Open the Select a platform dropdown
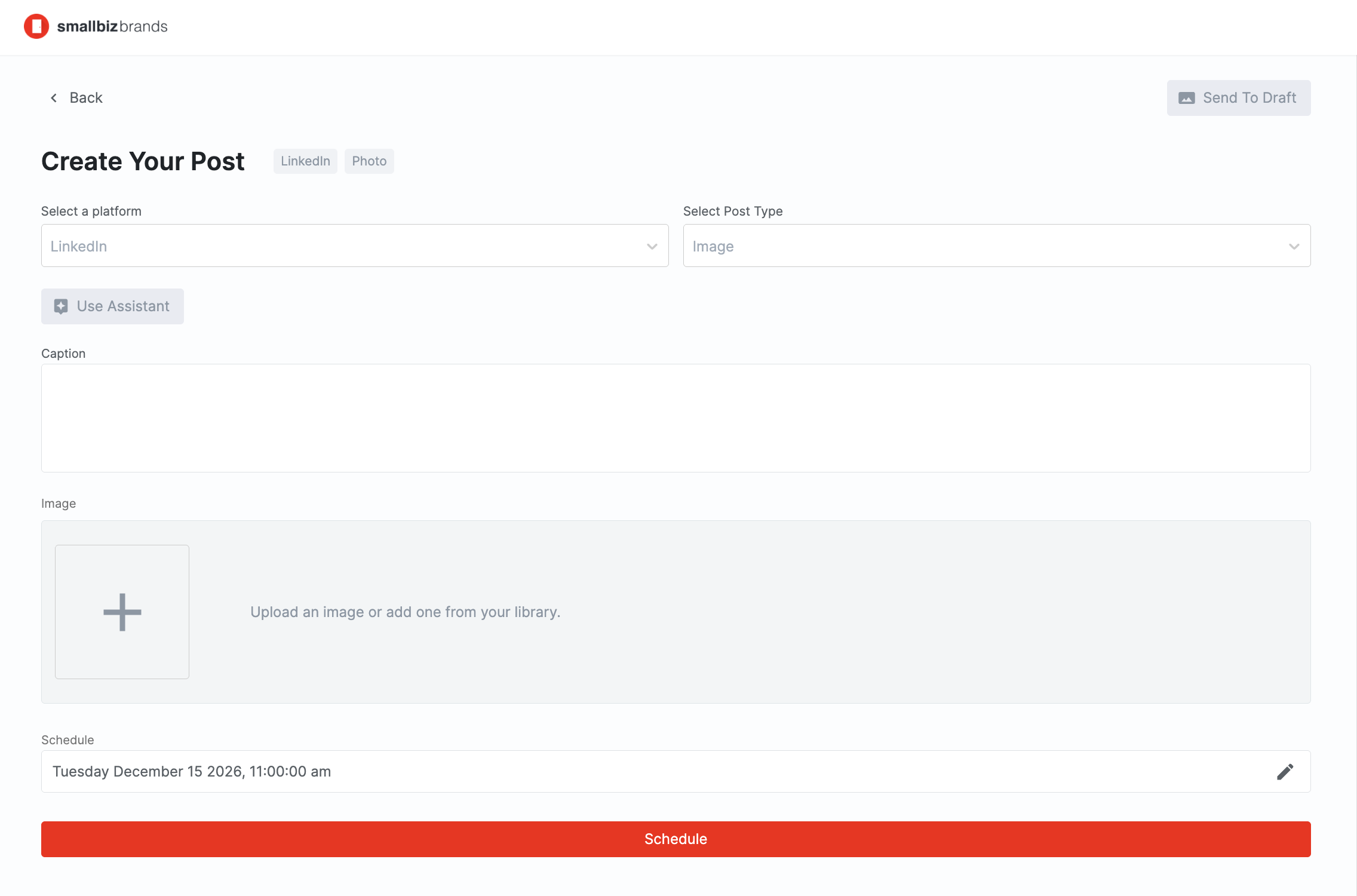Screen dimensions: 1357x896 [x=355, y=246]
